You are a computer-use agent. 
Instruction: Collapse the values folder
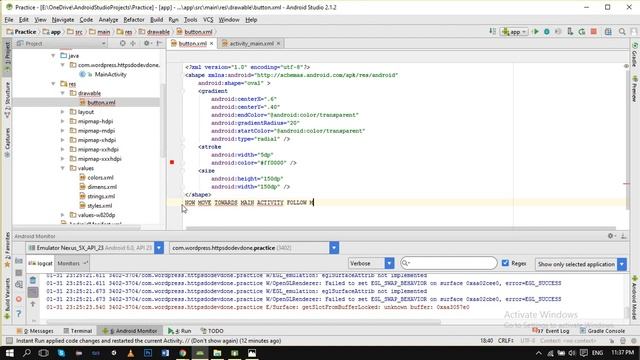click(63, 168)
